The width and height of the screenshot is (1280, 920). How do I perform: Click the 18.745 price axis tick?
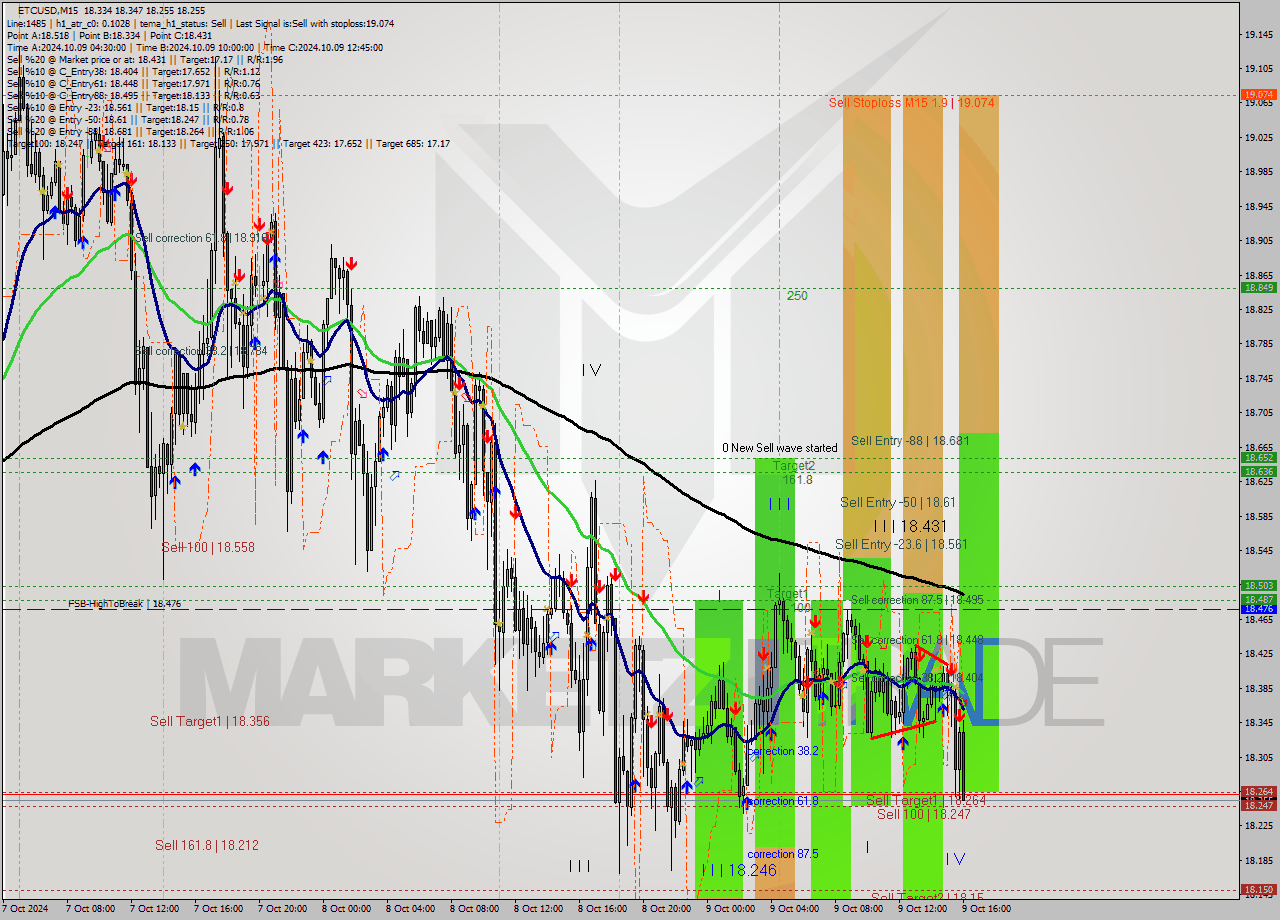[1258, 378]
